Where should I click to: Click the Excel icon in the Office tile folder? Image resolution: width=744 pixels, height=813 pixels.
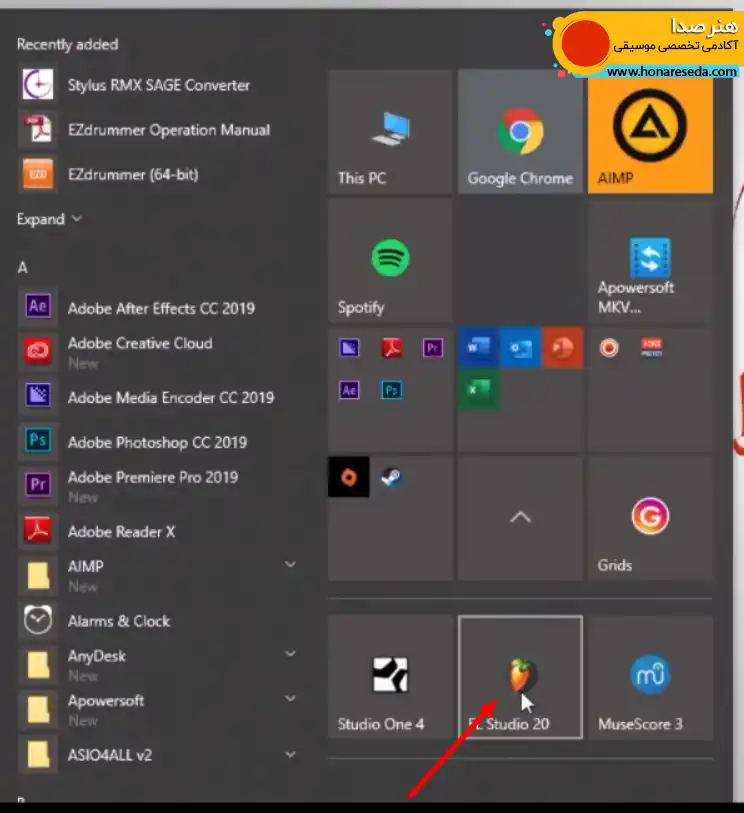(479, 389)
